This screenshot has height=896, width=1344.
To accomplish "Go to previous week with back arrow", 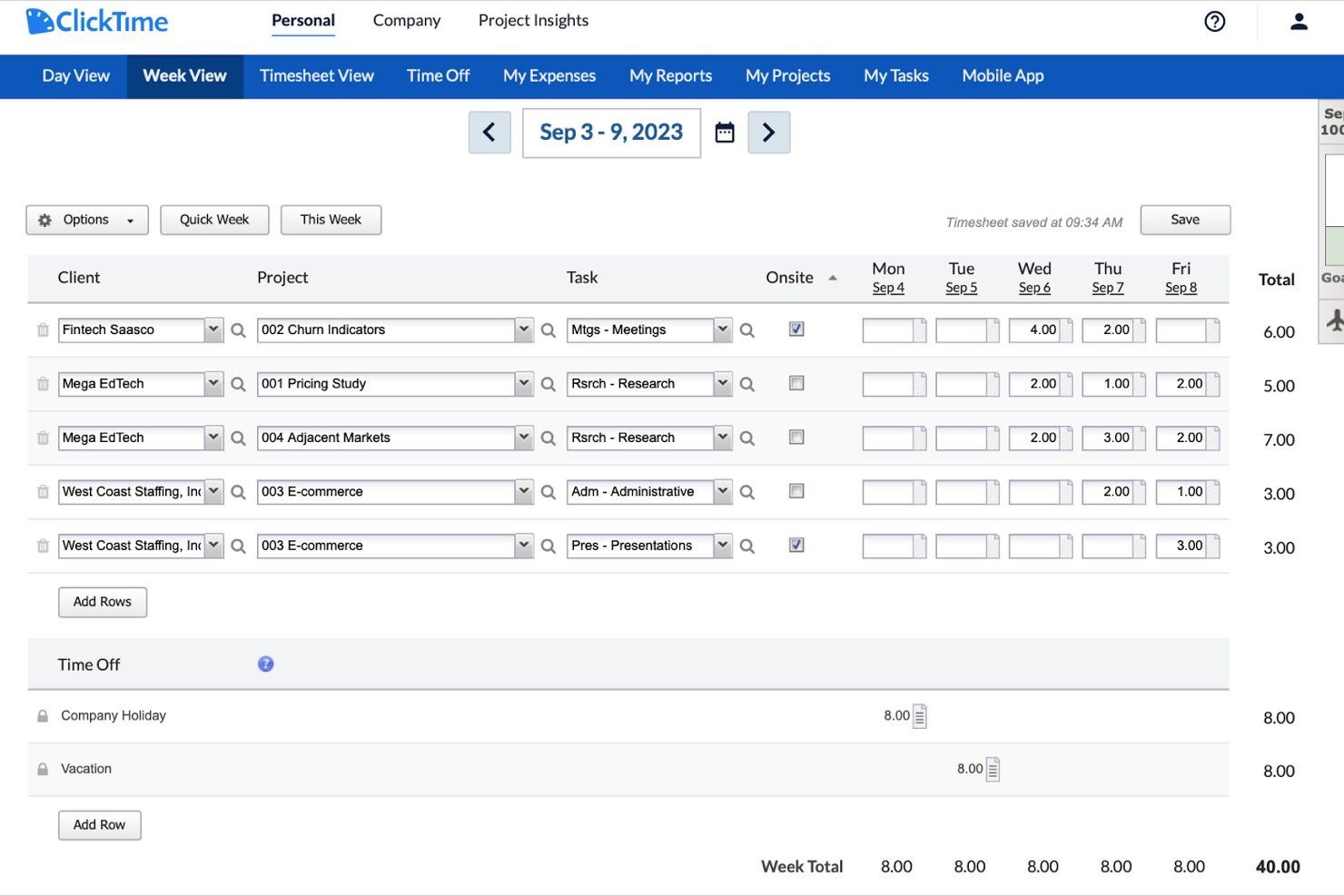I will click(x=489, y=132).
